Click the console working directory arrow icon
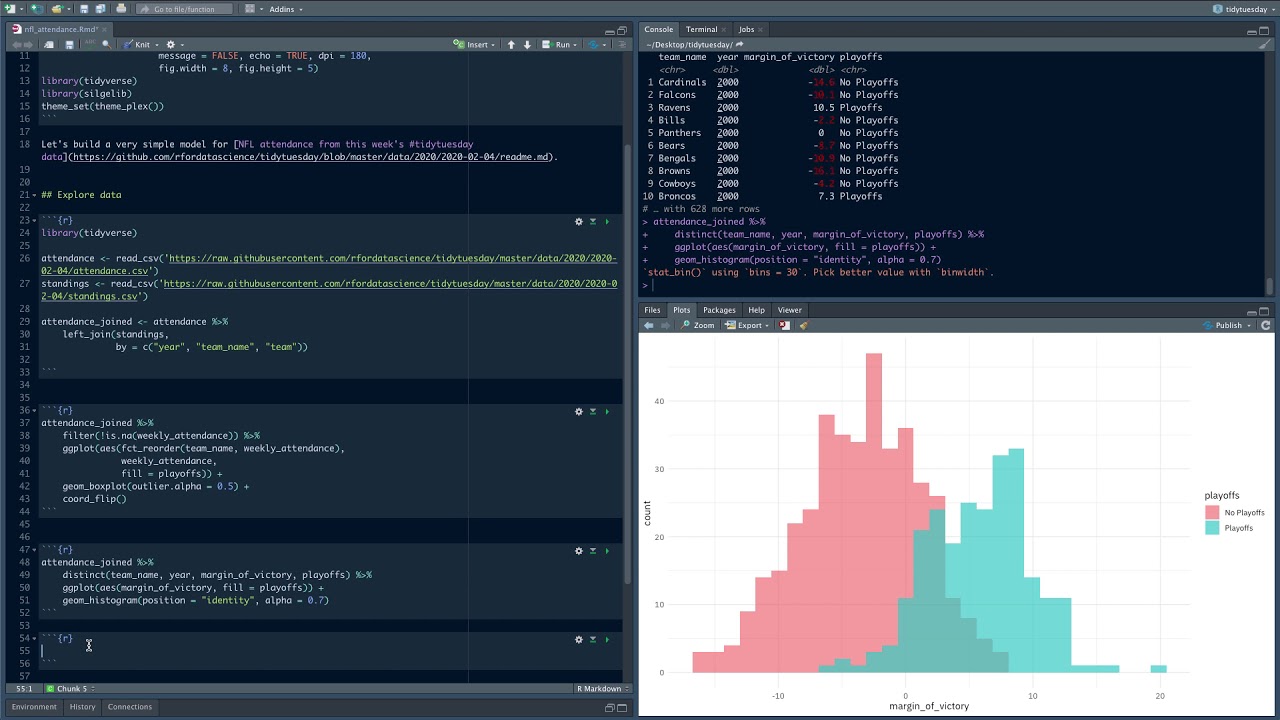 coord(739,44)
